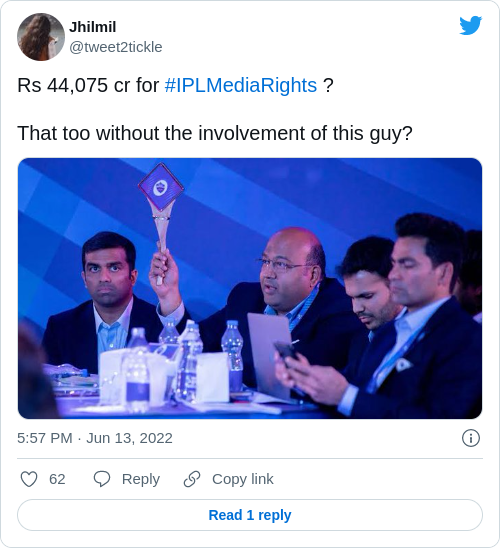Viewport: 500px width, 548px height.
Task: Click the Jhilmil display name
Action: tap(93, 27)
